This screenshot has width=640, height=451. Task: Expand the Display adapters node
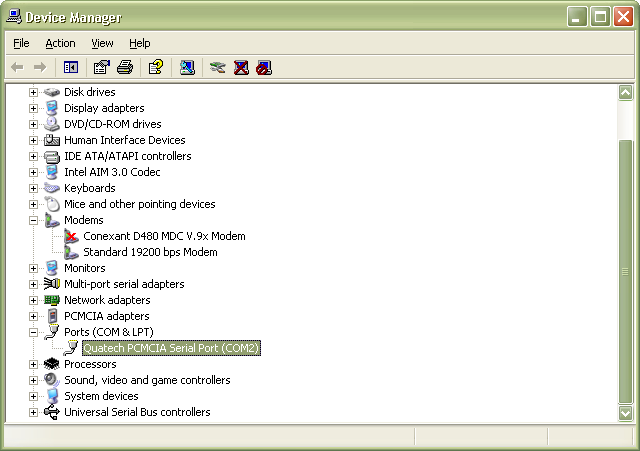pyautogui.click(x=33, y=108)
